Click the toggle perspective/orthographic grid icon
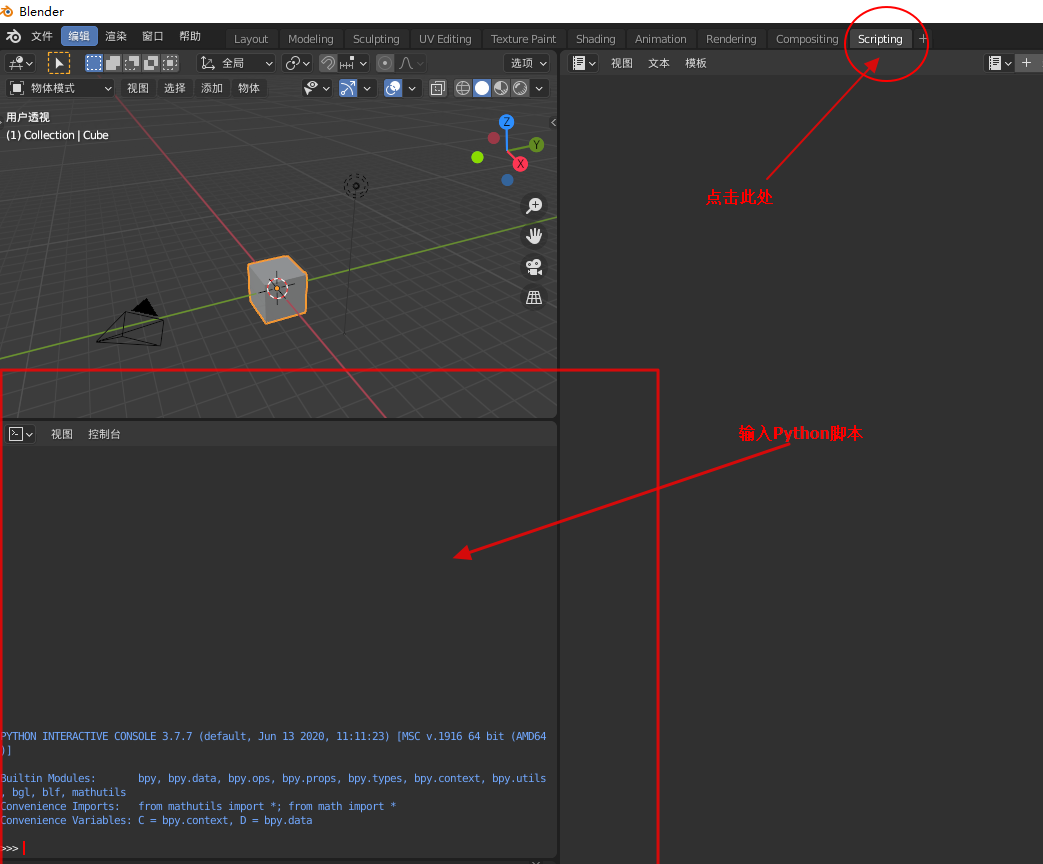Viewport: 1043px width, 864px height. [534, 297]
